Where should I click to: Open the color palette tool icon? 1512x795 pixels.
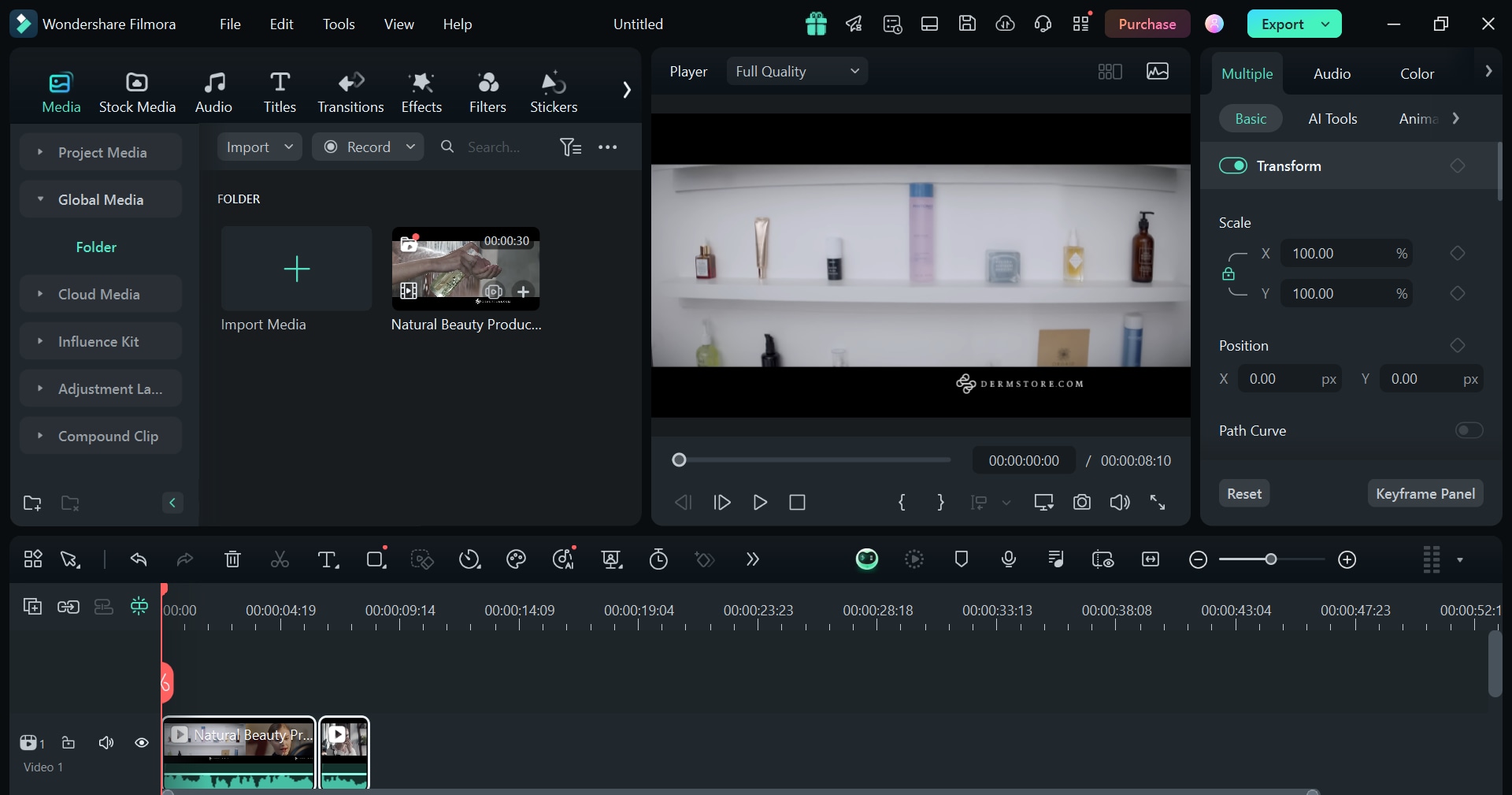tap(516, 559)
